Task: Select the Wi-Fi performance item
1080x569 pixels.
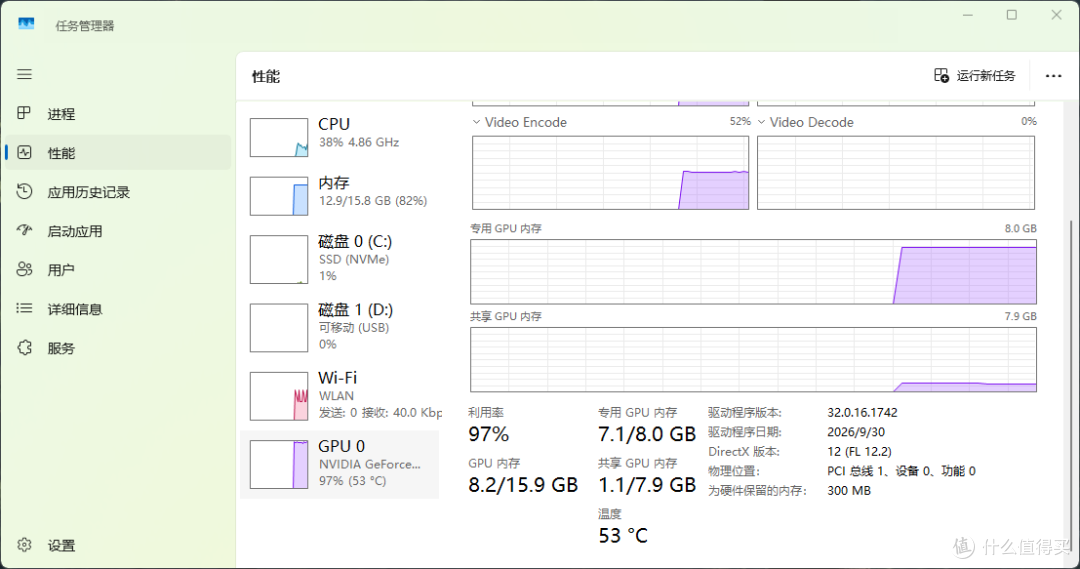Action: point(340,395)
